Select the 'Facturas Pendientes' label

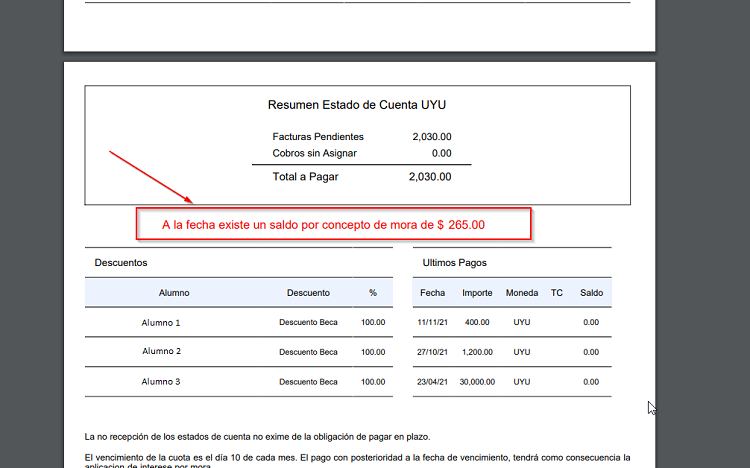click(x=318, y=137)
